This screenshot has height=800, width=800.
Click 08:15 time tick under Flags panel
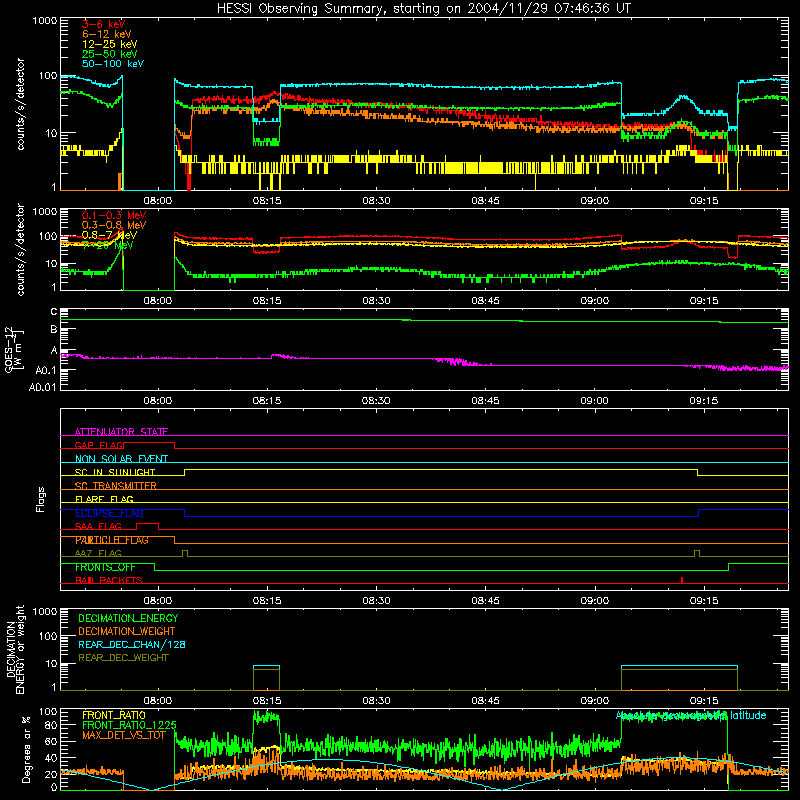[x=267, y=601]
